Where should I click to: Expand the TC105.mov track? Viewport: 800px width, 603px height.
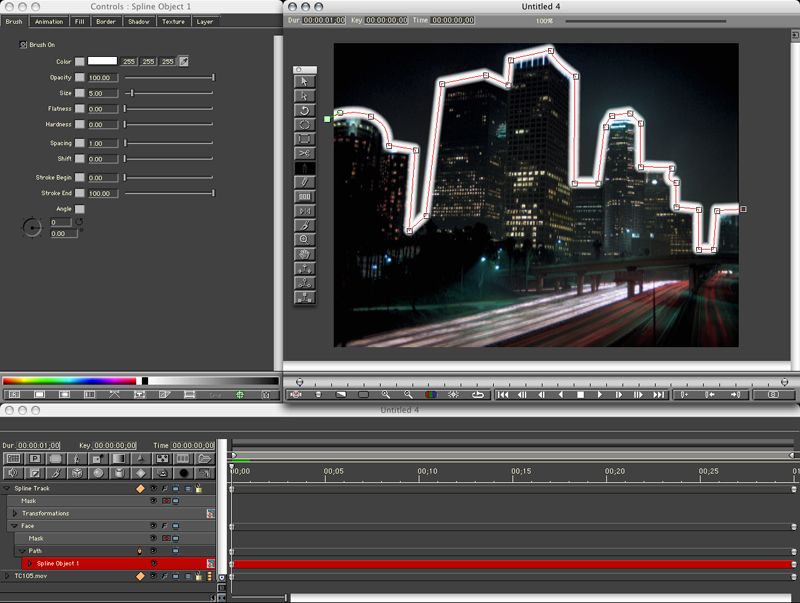7,576
